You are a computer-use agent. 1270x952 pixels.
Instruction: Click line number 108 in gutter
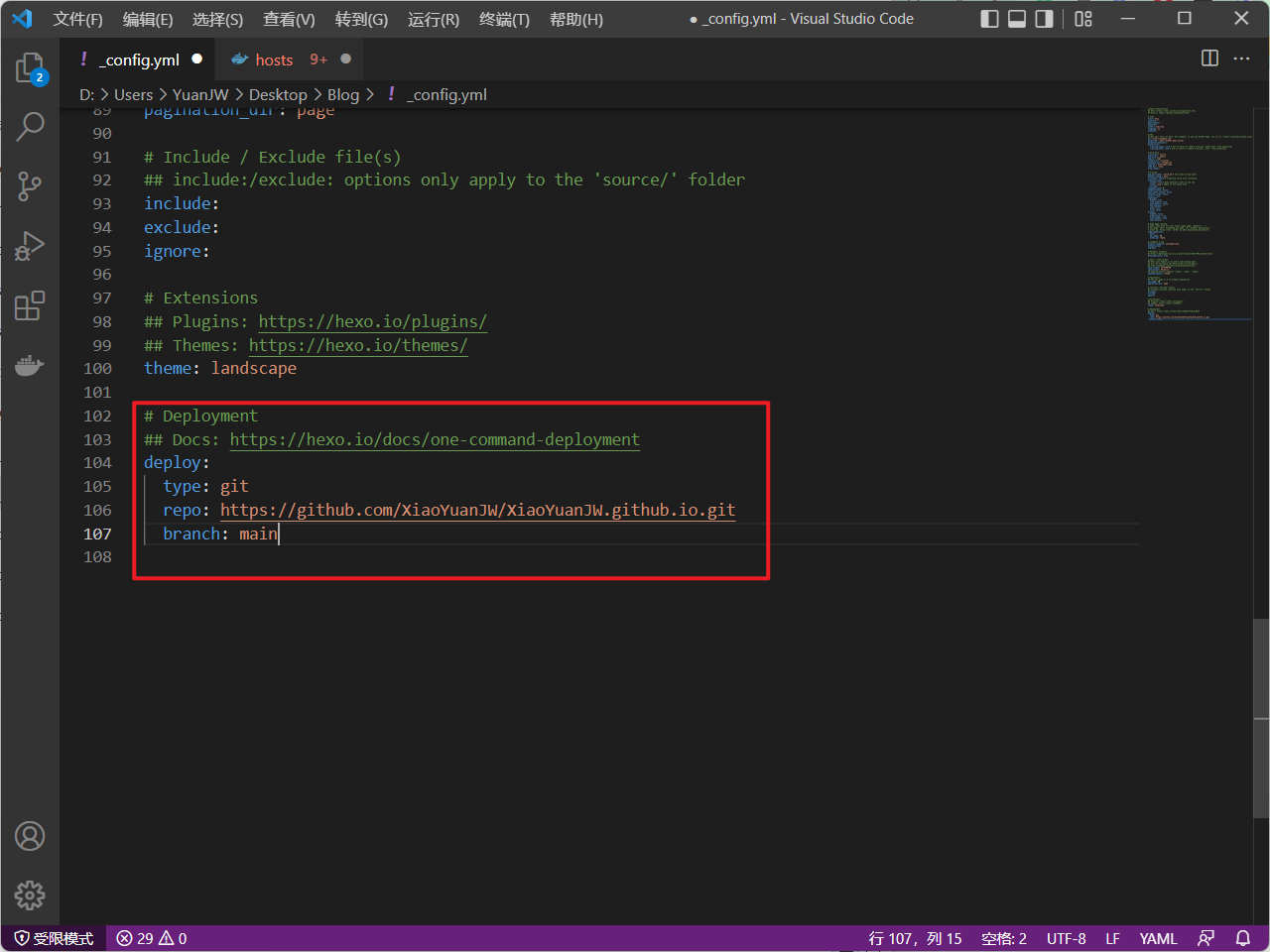(98, 557)
